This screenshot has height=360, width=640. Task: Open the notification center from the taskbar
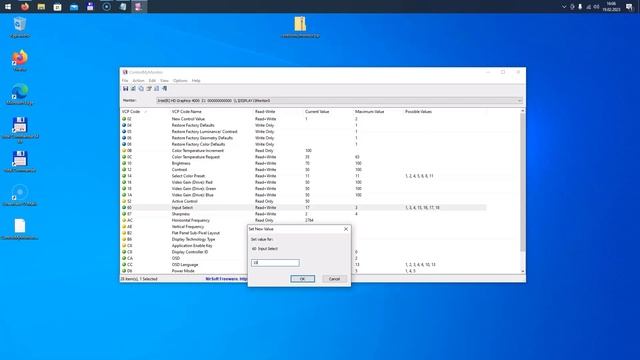[x=629, y=7]
